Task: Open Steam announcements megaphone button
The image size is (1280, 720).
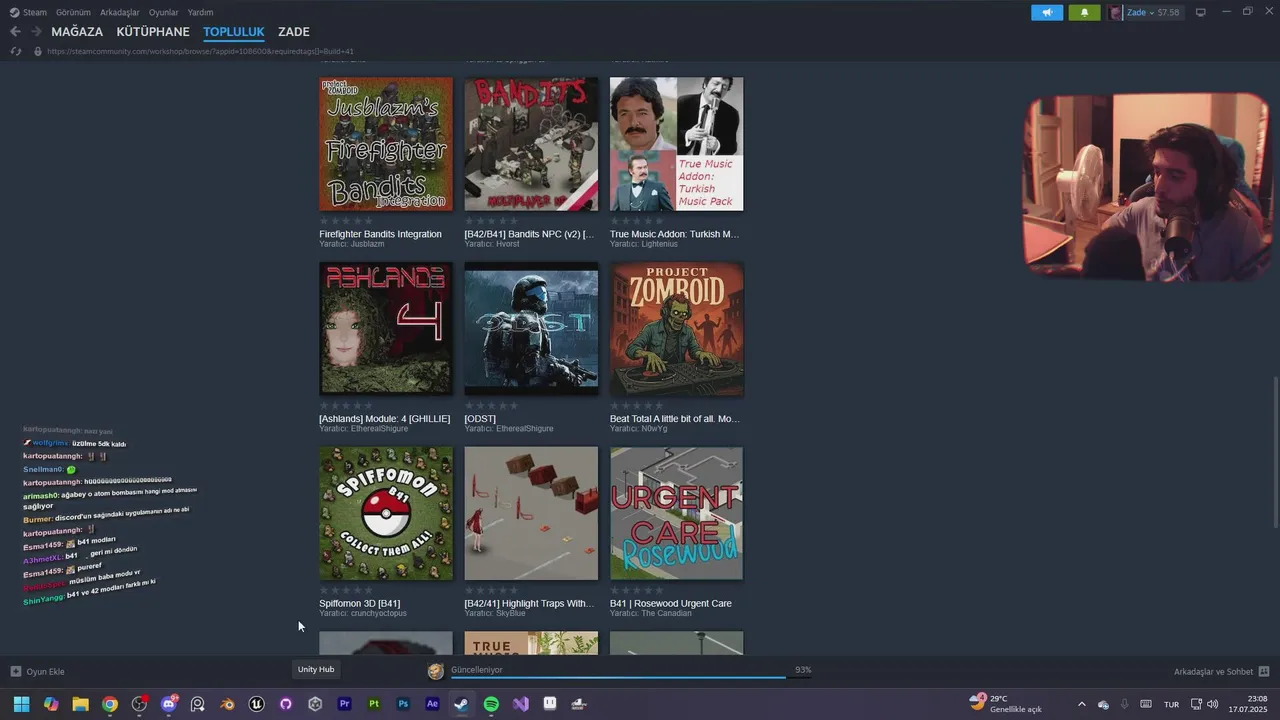Action: coord(1047,13)
